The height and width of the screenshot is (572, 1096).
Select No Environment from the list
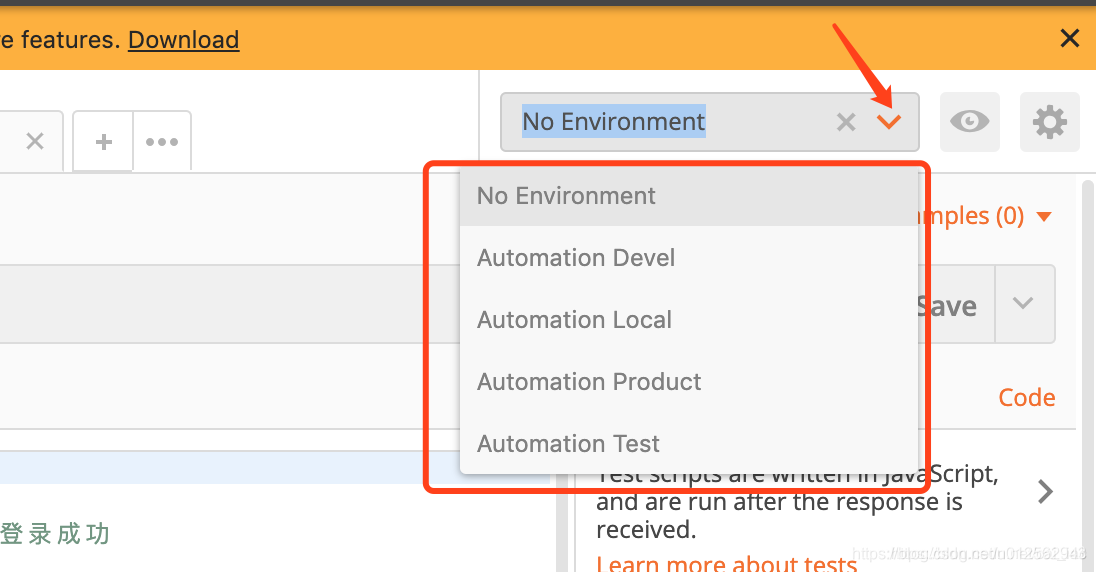pos(688,196)
